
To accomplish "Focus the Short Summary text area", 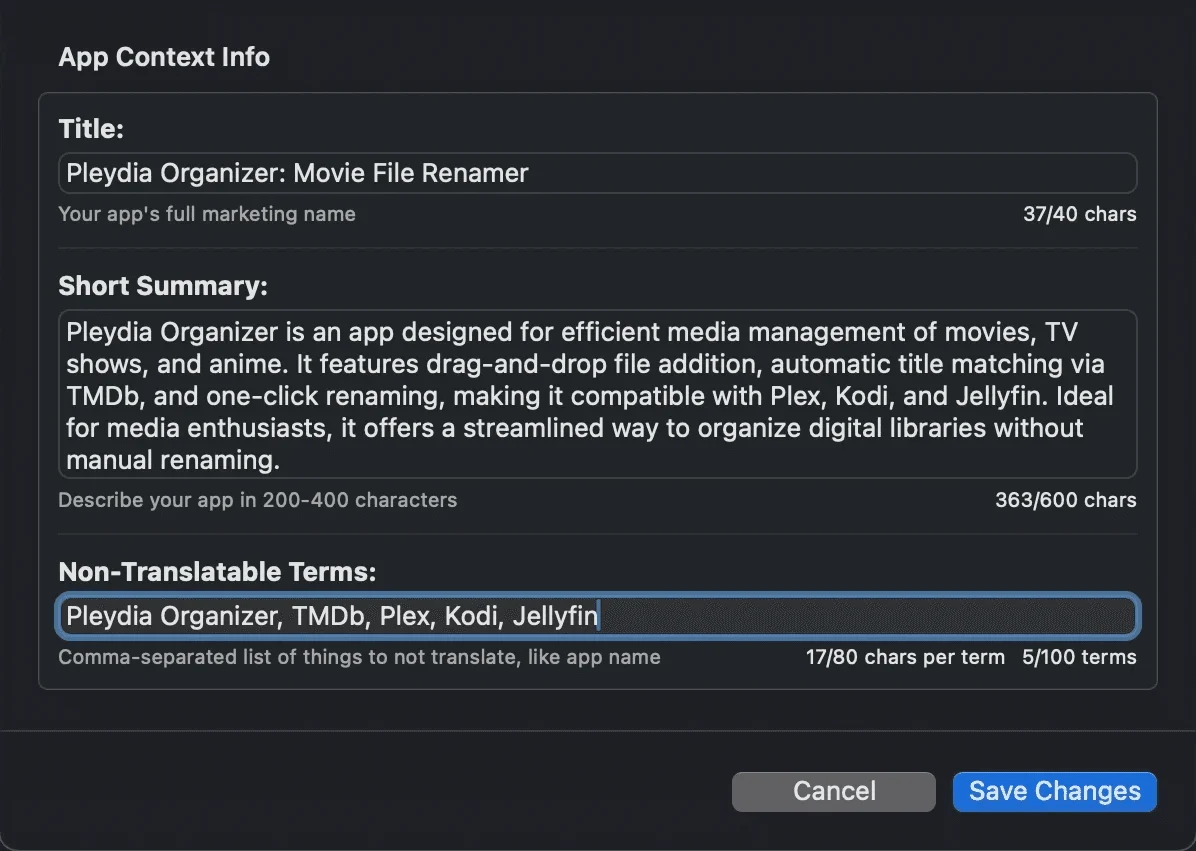I will point(597,394).
